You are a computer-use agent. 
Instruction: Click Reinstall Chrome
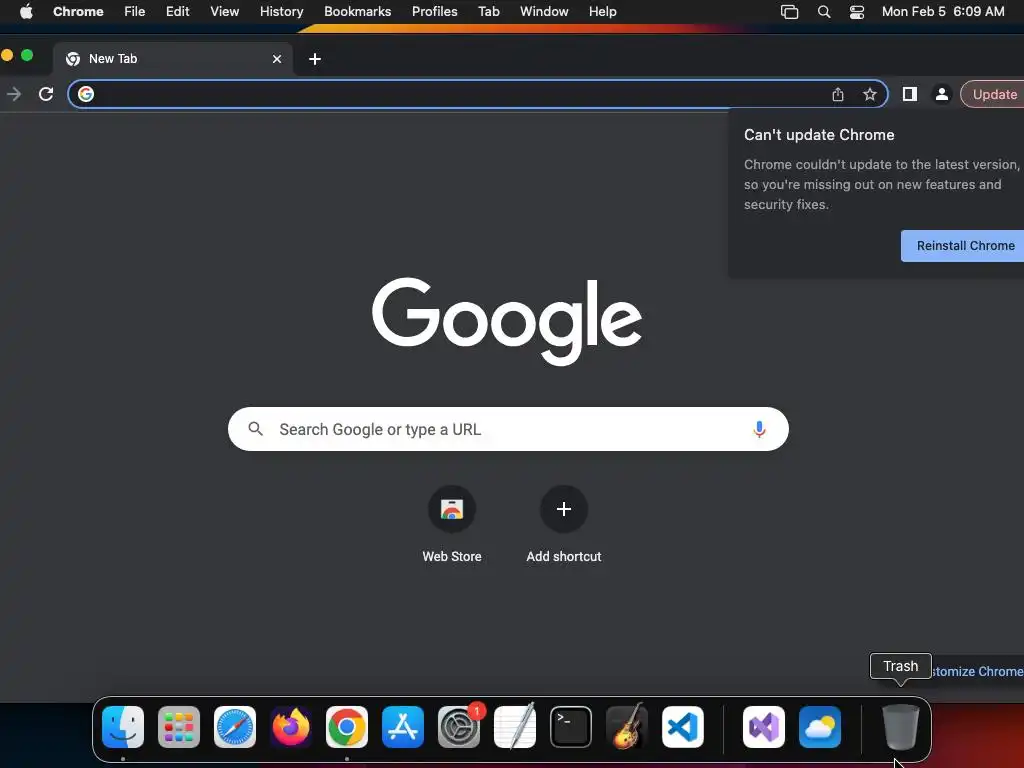(965, 246)
